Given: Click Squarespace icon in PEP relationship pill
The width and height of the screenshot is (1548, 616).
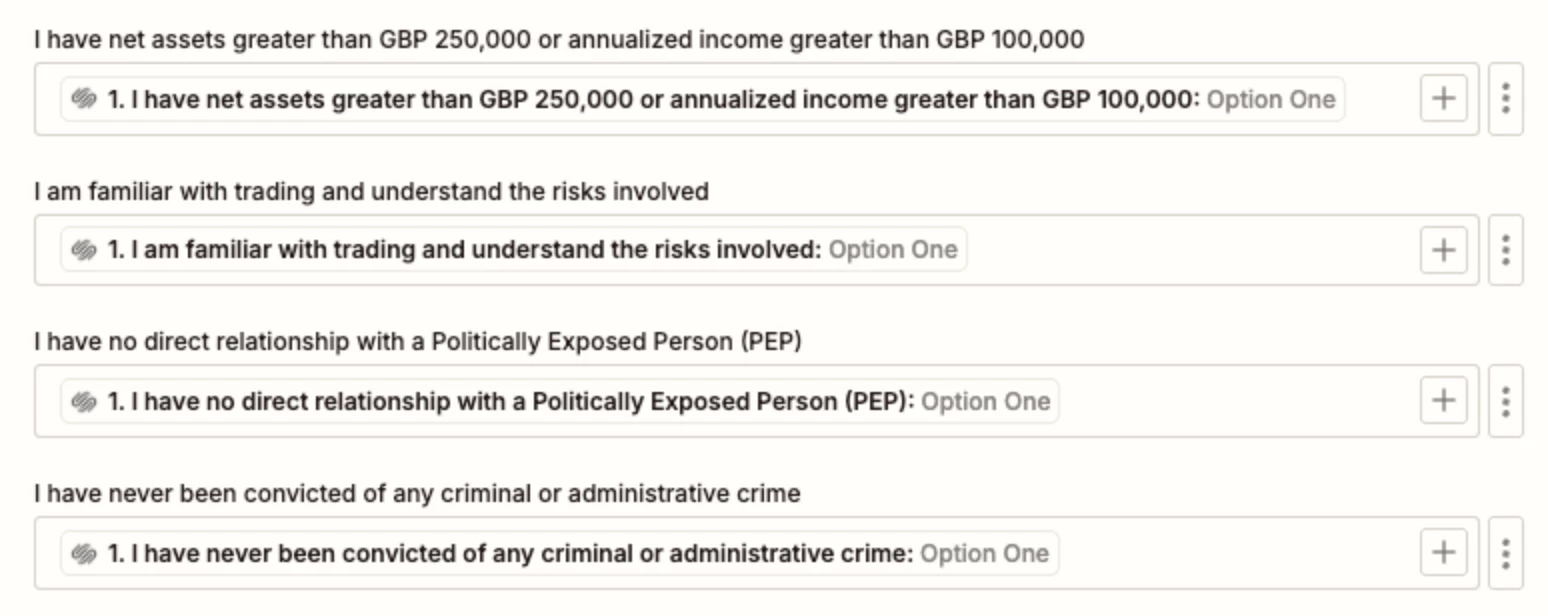Looking at the screenshot, I should (x=84, y=402).
